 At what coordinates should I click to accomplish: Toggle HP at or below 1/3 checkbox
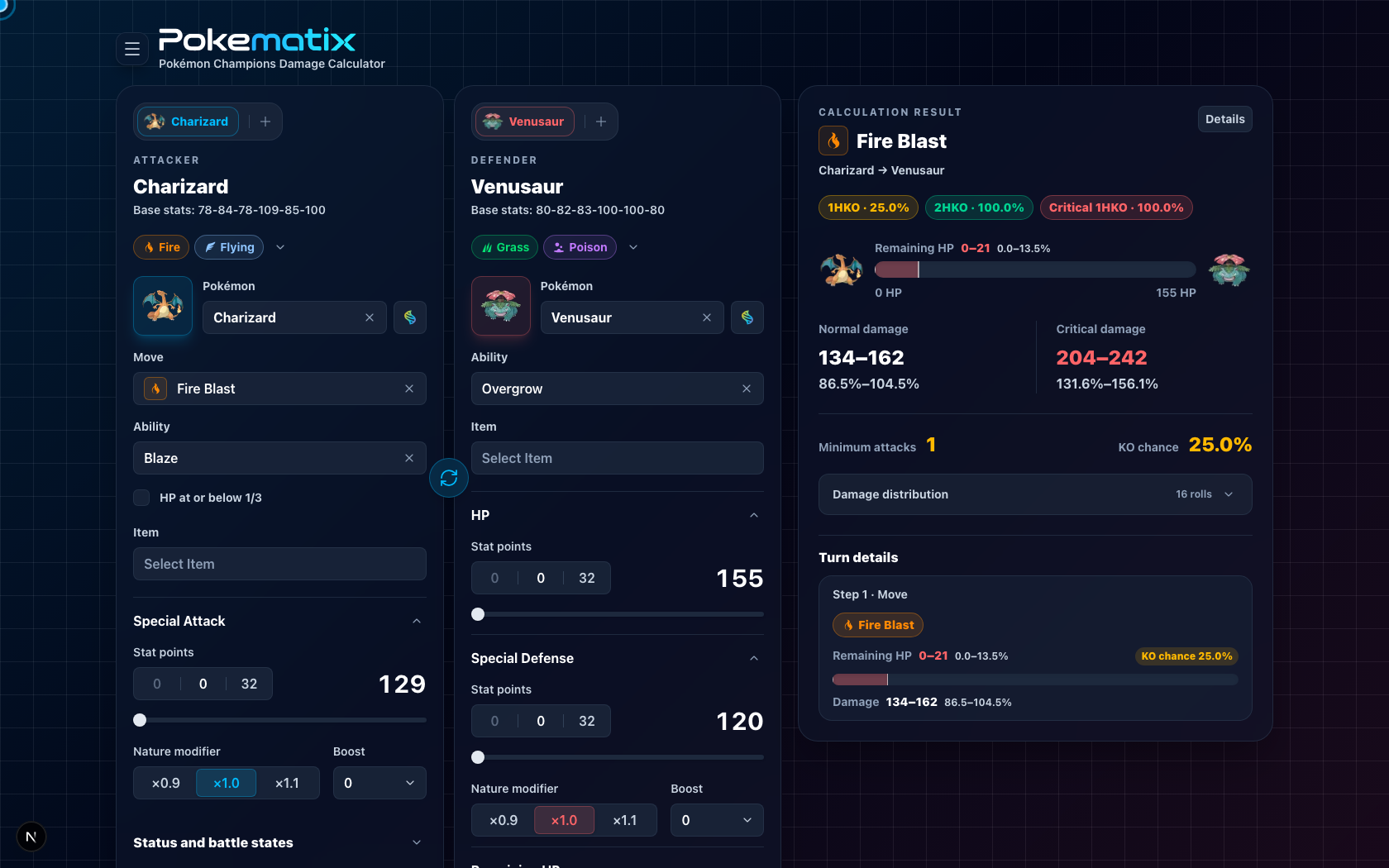[141, 498]
